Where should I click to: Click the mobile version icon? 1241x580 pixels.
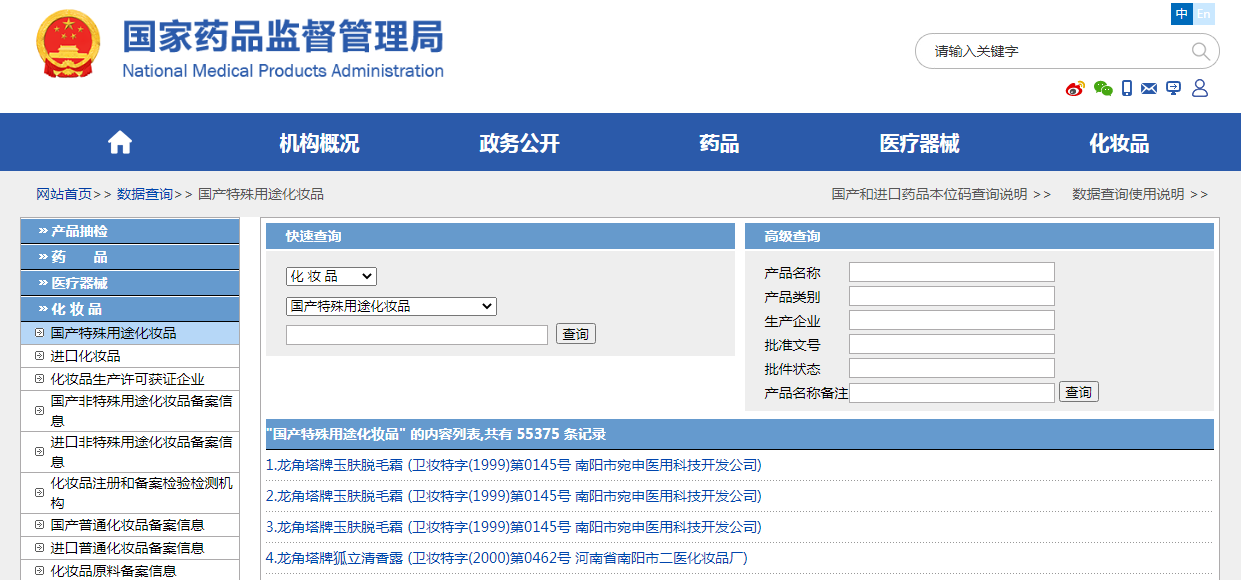pos(1126,88)
